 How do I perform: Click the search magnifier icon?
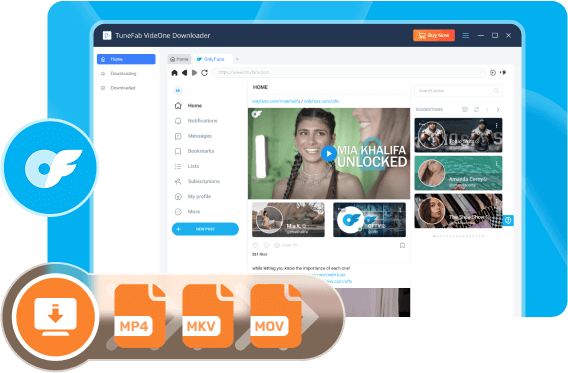[x=496, y=91]
